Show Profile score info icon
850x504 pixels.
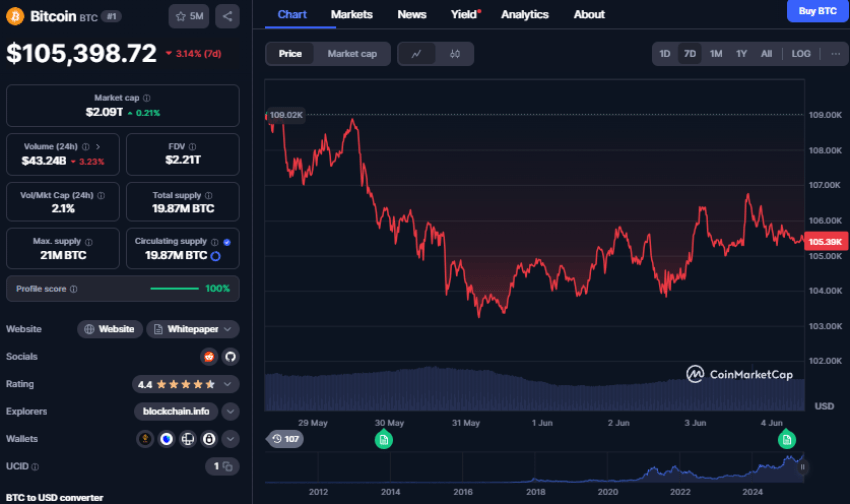[74, 289]
